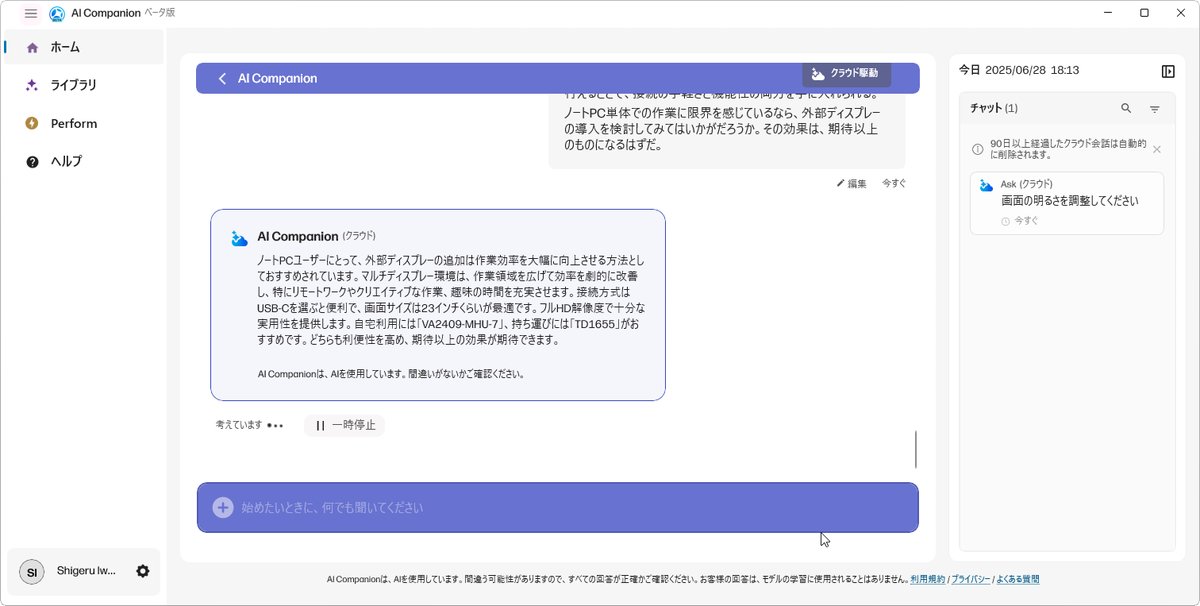Open ライブラリ section
The width and height of the screenshot is (1200, 606).
tap(84, 85)
